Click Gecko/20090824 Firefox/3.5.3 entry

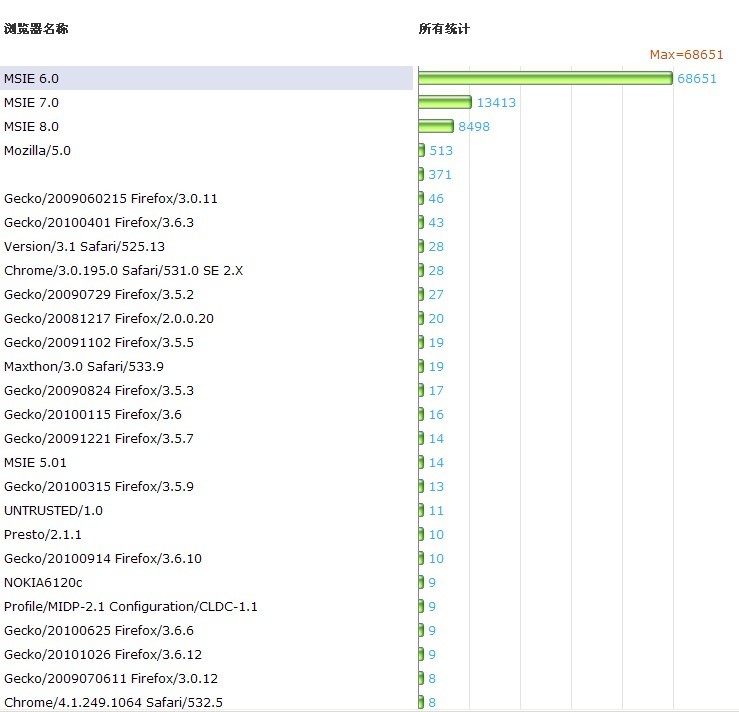(99, 391)
